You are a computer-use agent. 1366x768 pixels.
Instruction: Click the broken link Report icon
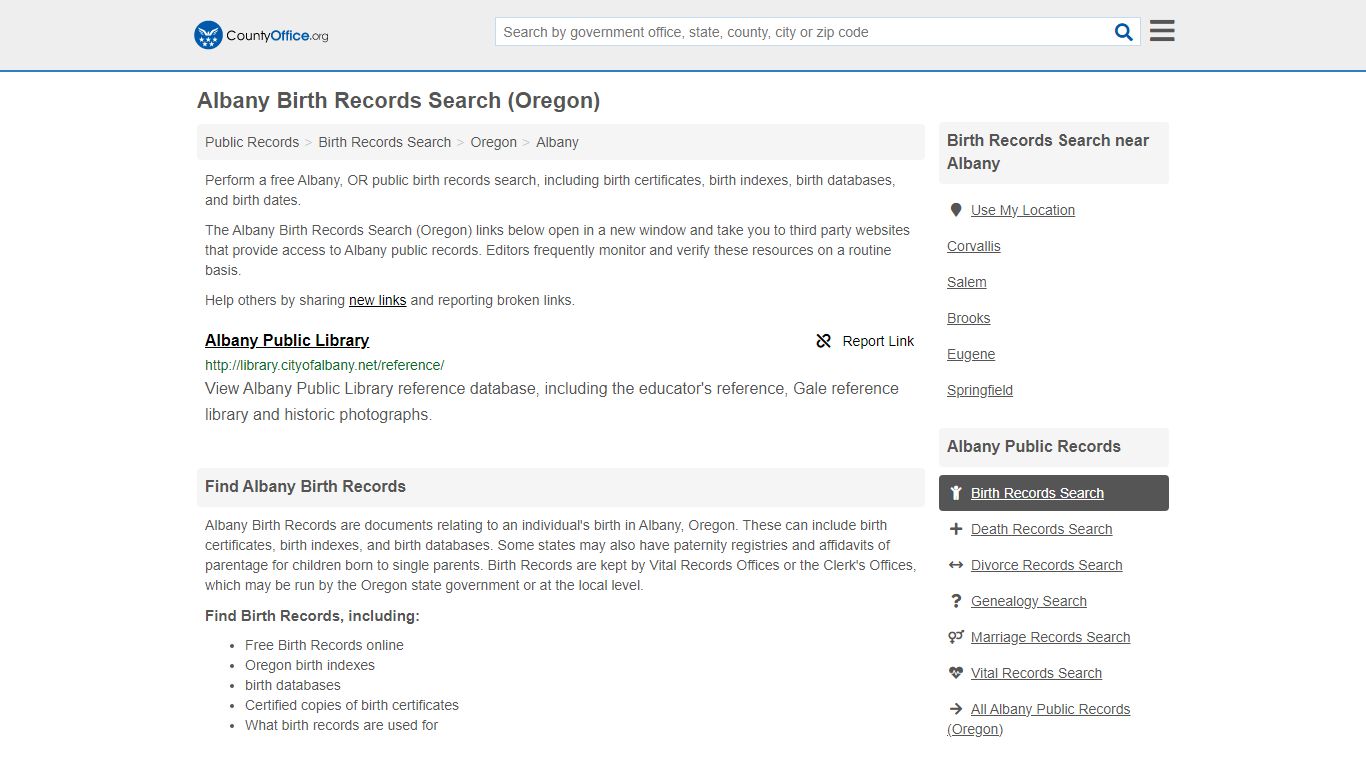click(x=824, y=341)
